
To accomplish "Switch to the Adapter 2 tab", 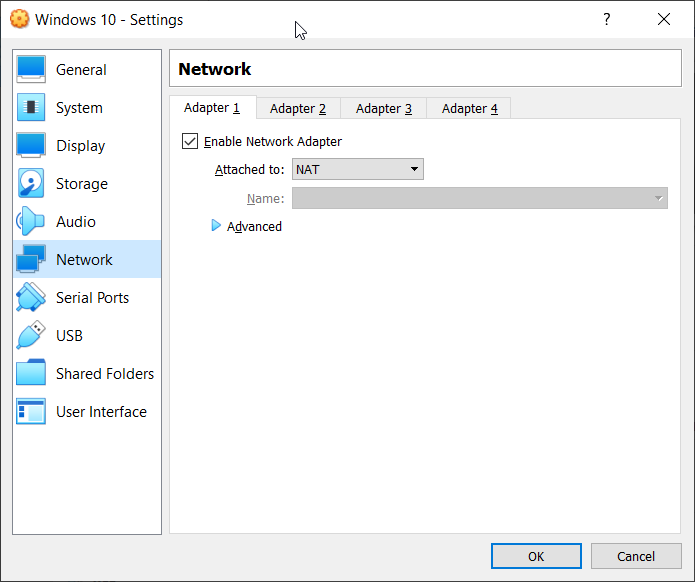I will click(x=298, y=109).
